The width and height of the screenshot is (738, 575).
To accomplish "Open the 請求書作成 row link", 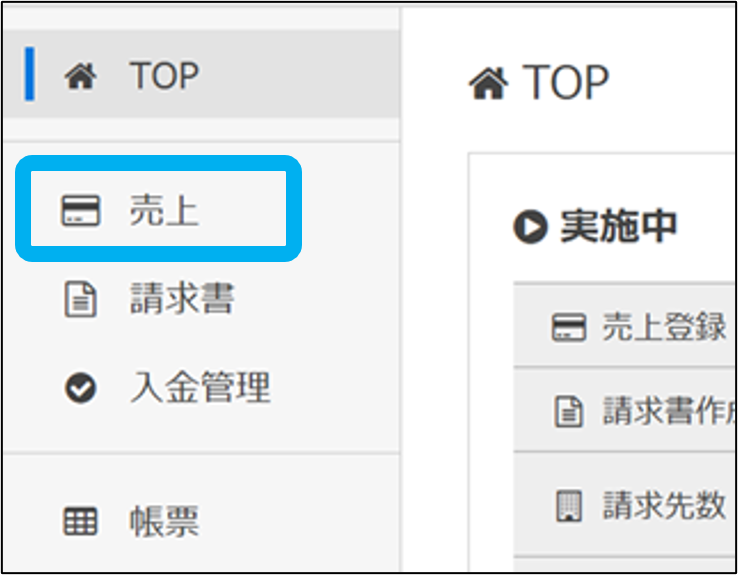I will click(x=668, y=411).
